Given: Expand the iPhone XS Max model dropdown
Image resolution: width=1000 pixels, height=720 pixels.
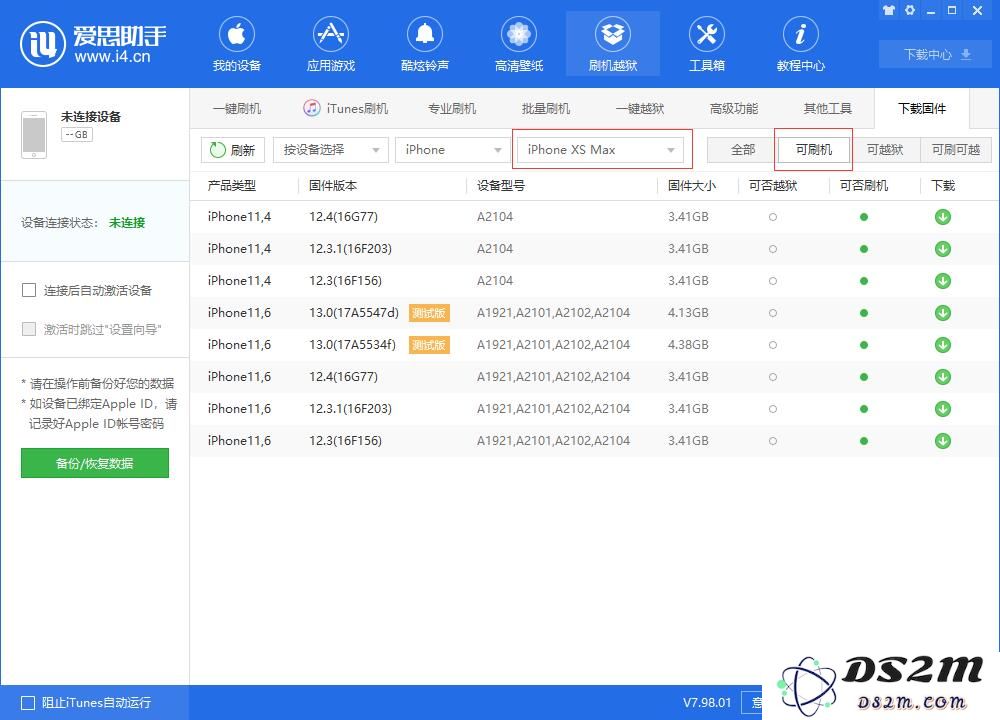Looking at the screenshot, I should click(600, 150).
